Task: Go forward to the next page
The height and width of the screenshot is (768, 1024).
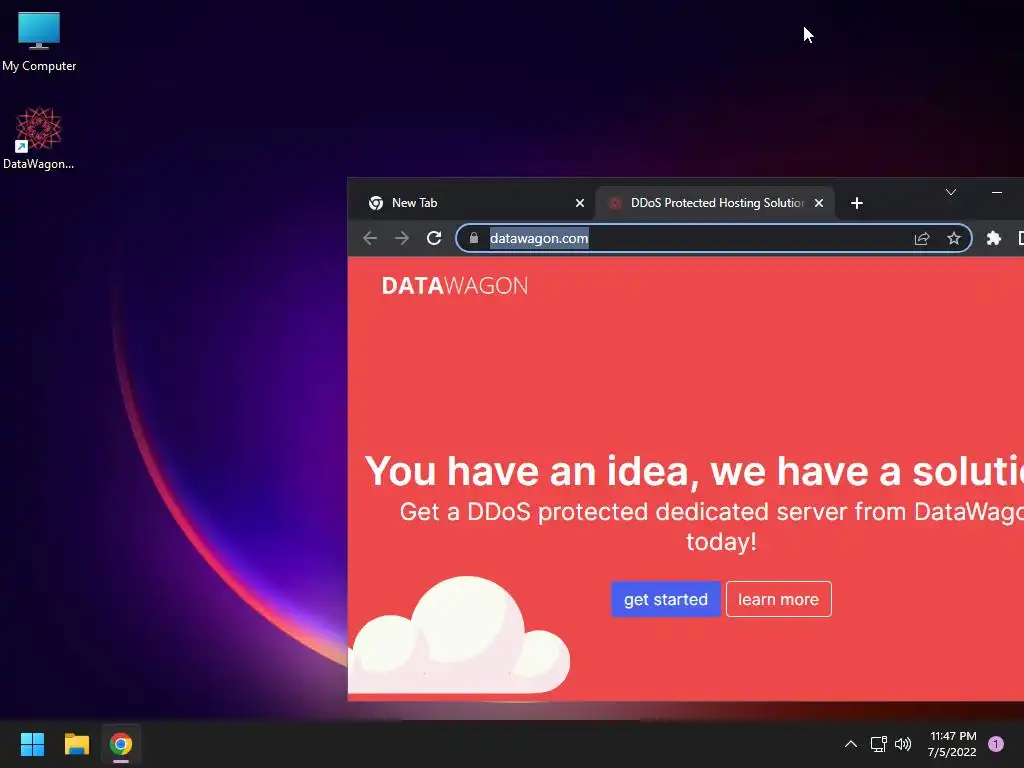Action: pyautogui.click(x=402, y=238)
